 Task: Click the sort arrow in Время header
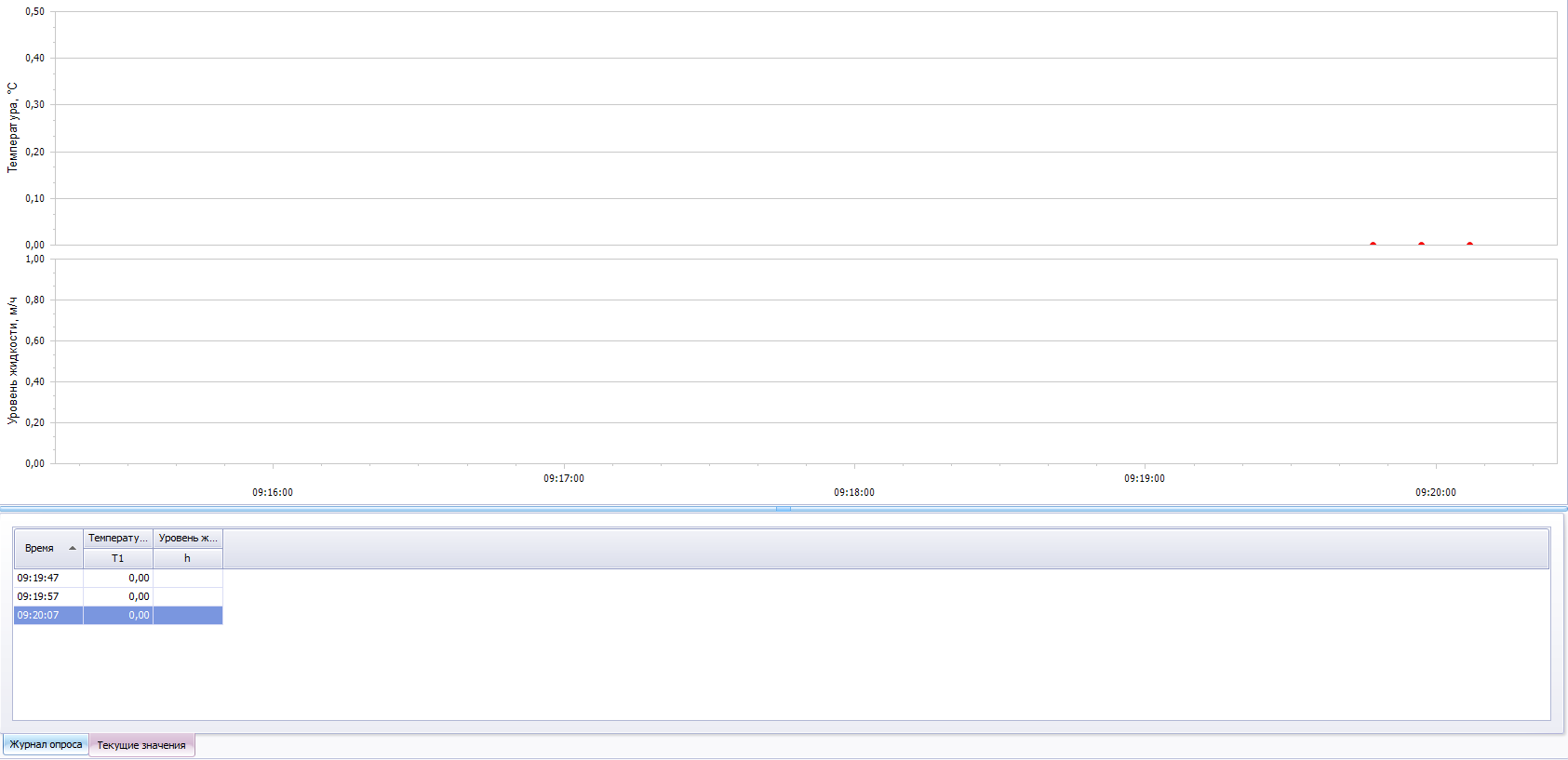73,548
